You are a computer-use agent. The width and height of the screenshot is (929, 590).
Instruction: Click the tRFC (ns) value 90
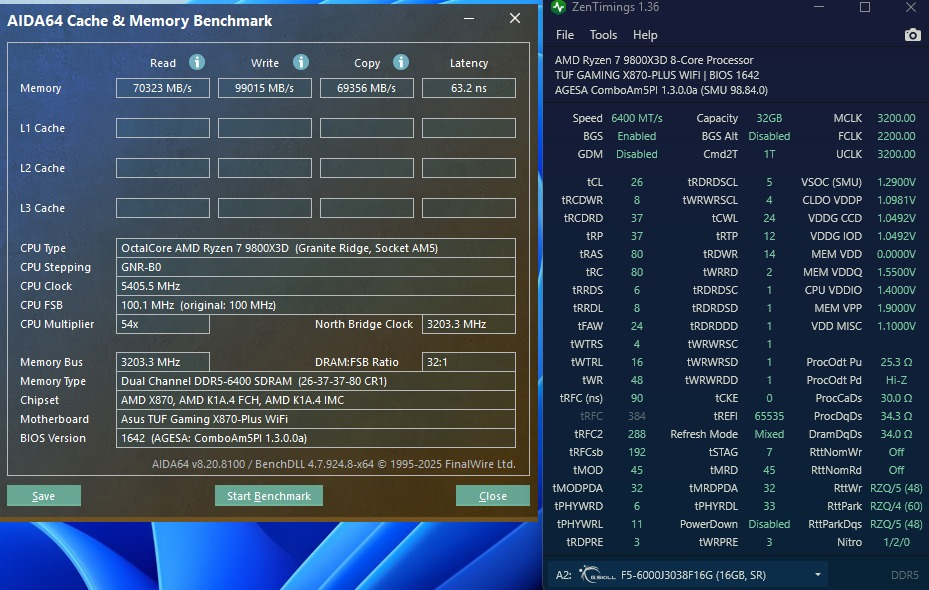pos(636,398)
